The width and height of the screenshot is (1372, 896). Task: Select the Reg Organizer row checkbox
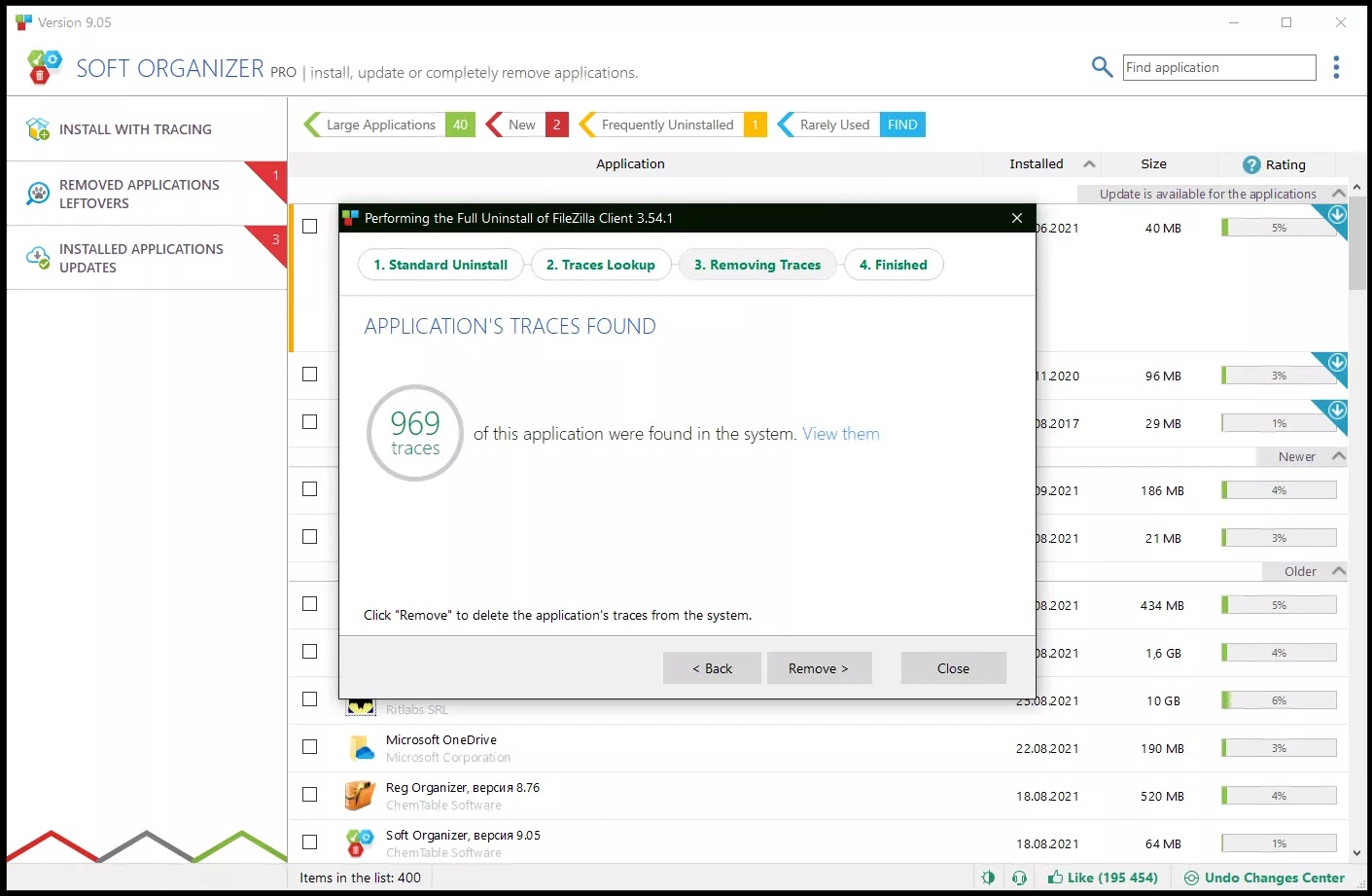click(310, 795)
